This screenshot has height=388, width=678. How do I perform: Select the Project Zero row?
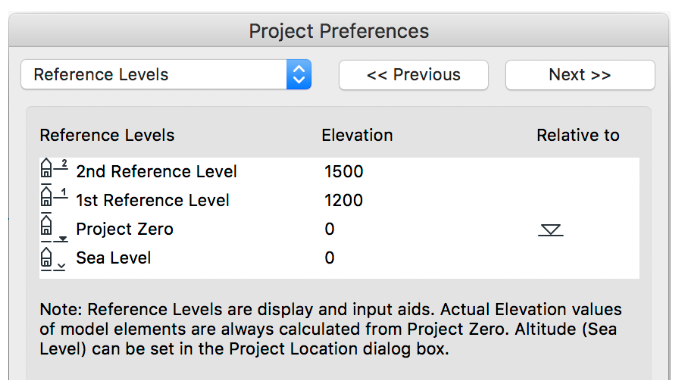[339, 229]
